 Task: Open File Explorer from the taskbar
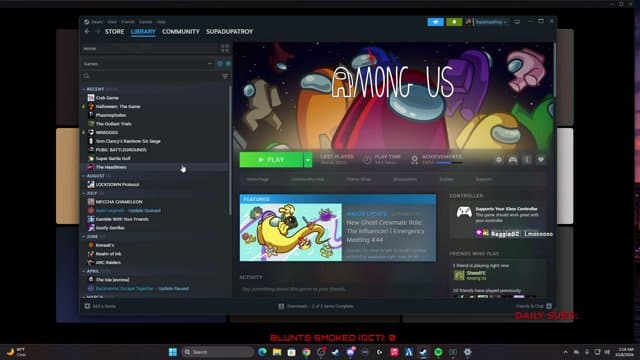coord(277,352)
